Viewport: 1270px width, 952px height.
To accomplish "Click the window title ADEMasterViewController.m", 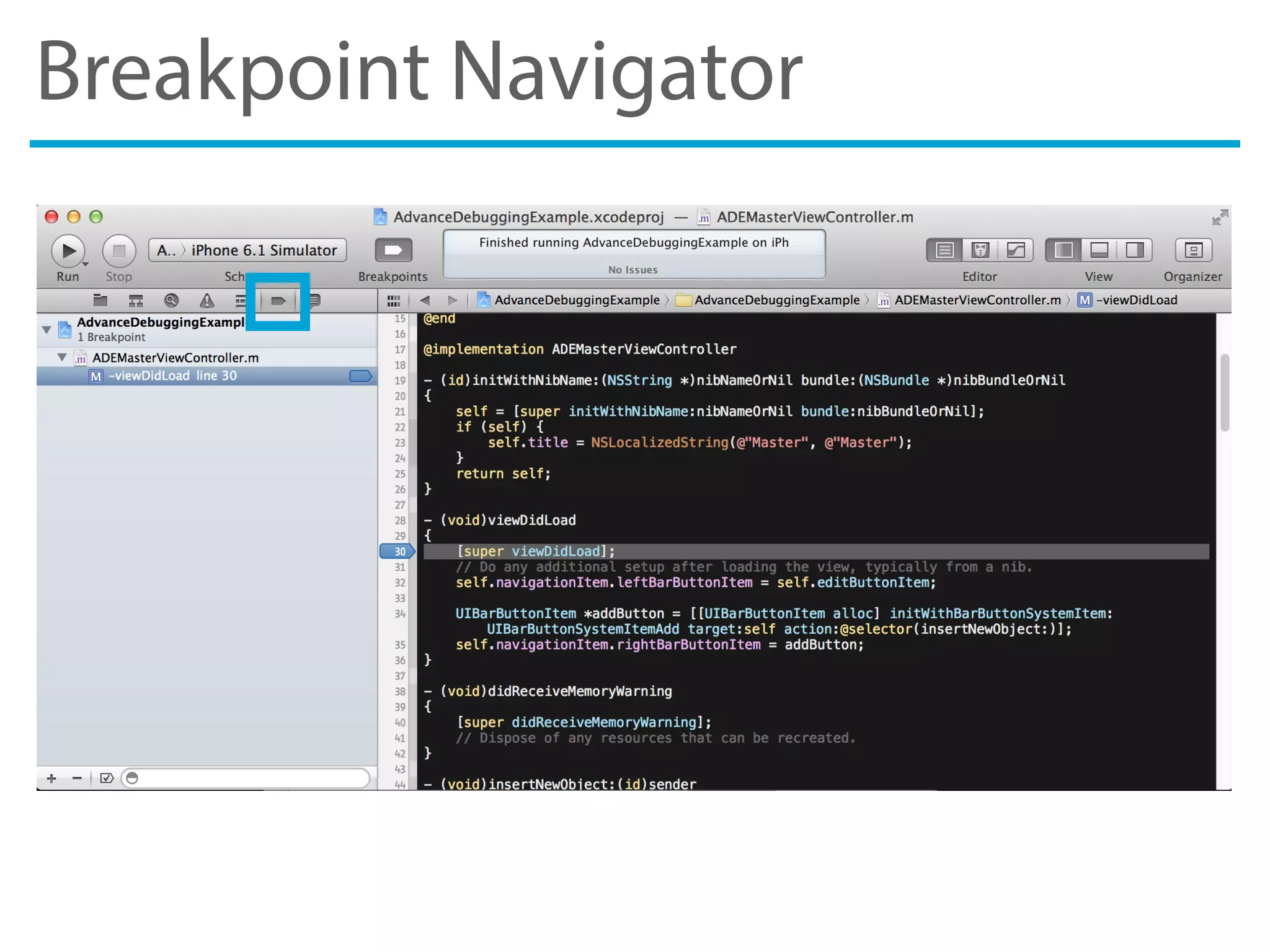I will pos(815,217).
